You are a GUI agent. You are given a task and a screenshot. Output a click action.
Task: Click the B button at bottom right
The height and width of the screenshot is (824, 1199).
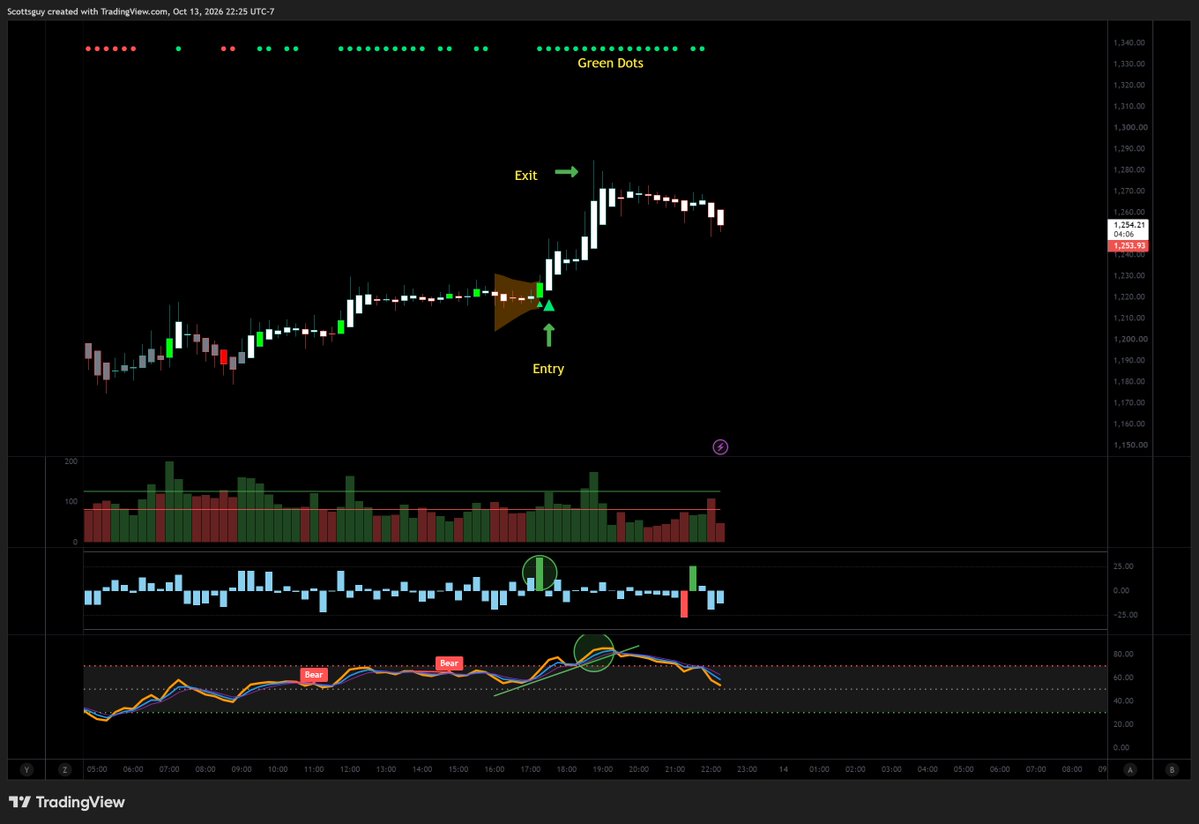(1171, 770)
